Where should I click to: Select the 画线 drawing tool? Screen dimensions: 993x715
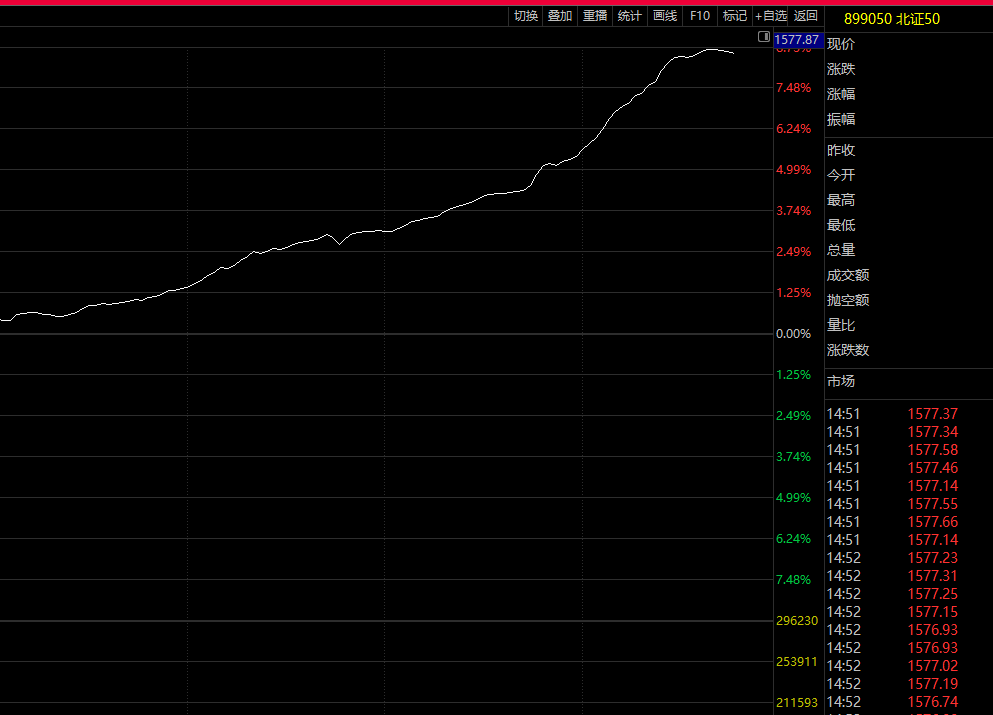pyautogui.click(x=664, y=16)
